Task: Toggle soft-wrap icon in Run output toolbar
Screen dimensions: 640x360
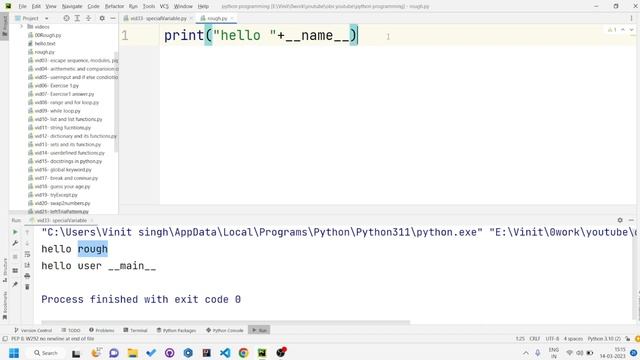Action: (x=27, y=254)
